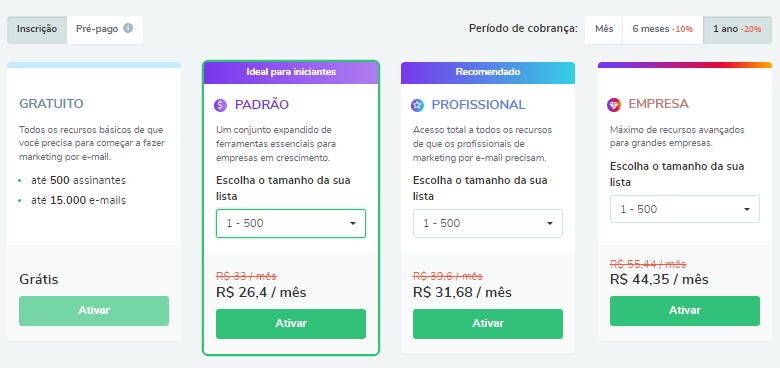The height and width of the screenshot is (368, 780).
Task: Click the EMPRESA plan title
Action: 659,104
